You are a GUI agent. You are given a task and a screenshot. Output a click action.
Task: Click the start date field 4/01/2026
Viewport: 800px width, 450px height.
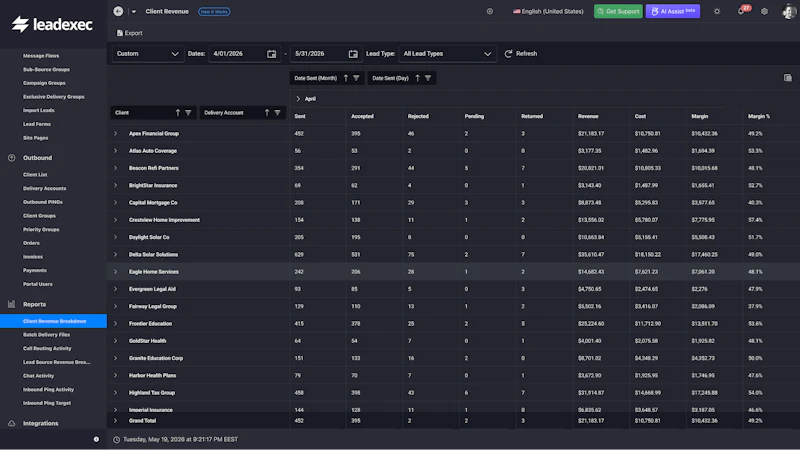(x=237, y=54)
